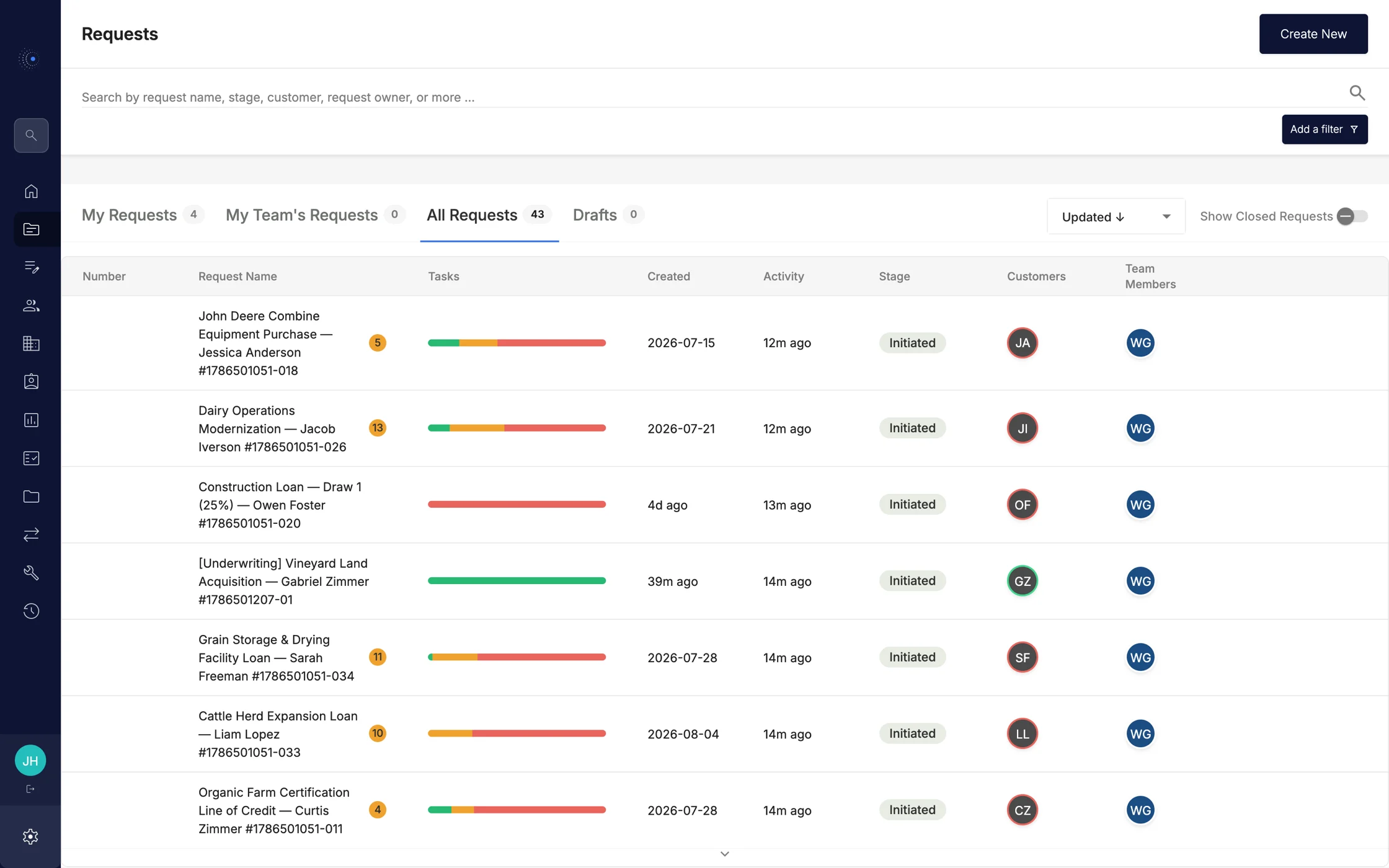Viewport: 1389px width, 868px height.
Task: Click created time 39m ago
Action: [672, 582]
